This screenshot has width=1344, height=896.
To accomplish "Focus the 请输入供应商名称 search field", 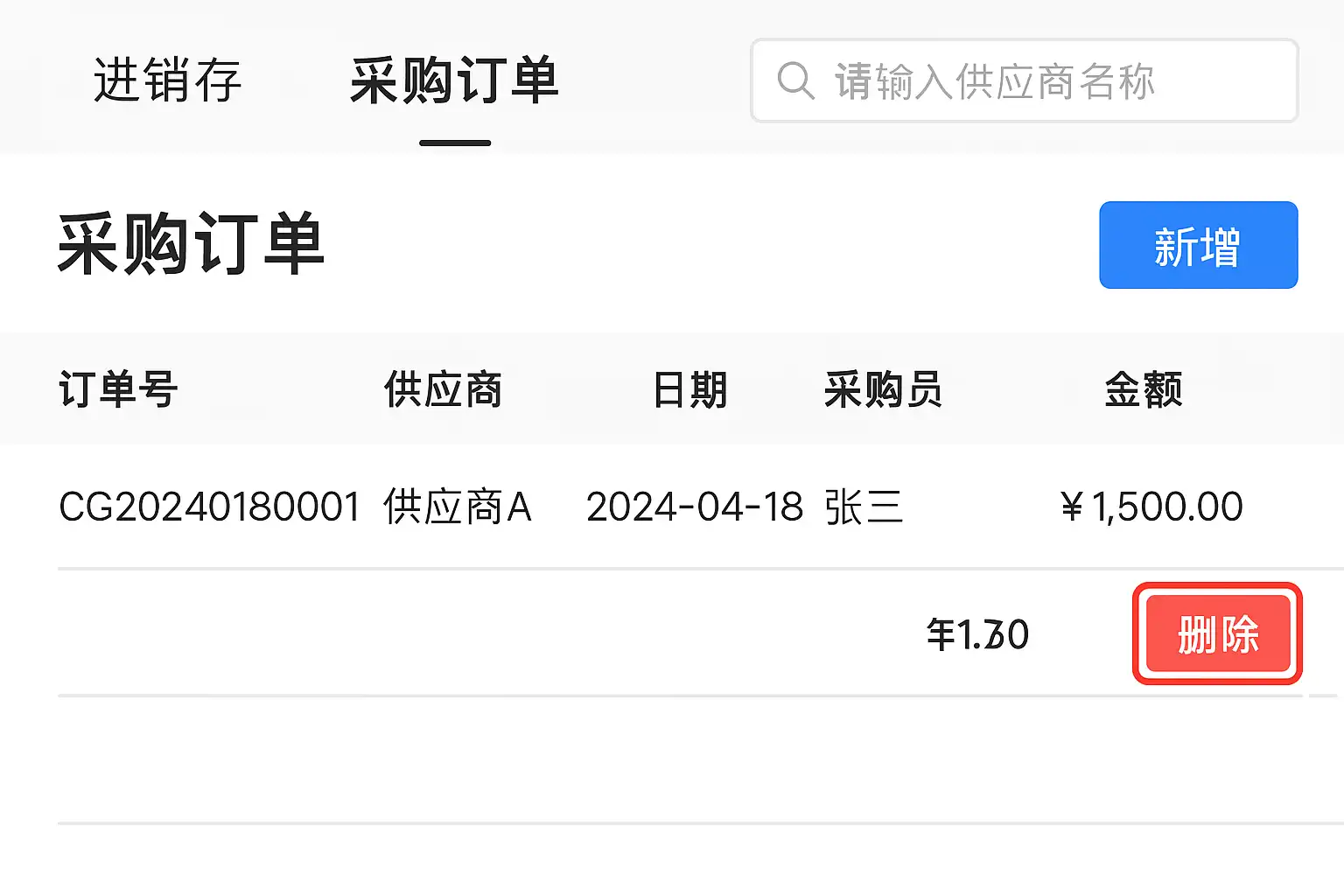I will [1024, 80].
